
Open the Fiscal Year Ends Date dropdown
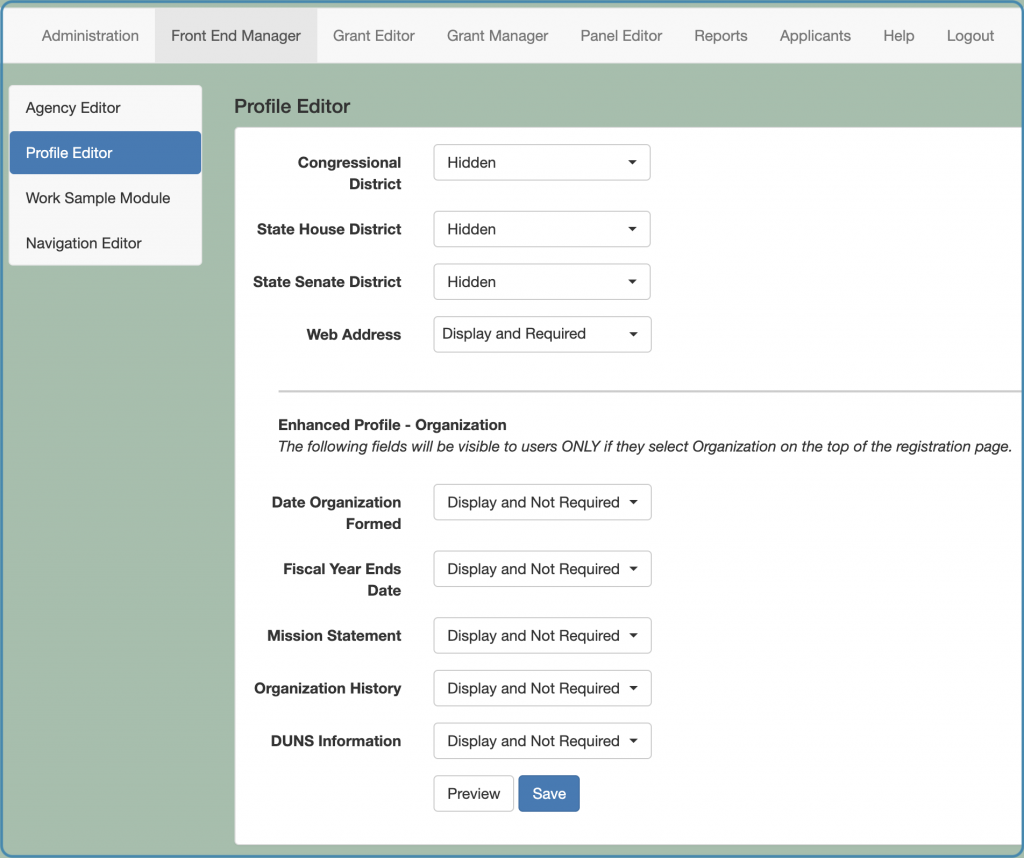coord(541,568)
